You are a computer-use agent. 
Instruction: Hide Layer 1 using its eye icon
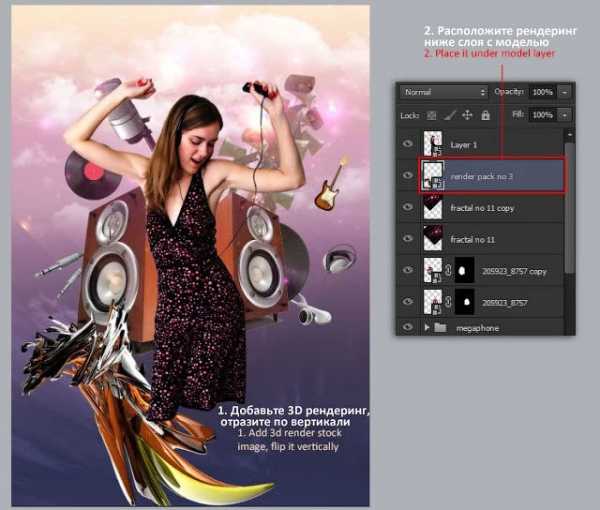pos(408,144)
